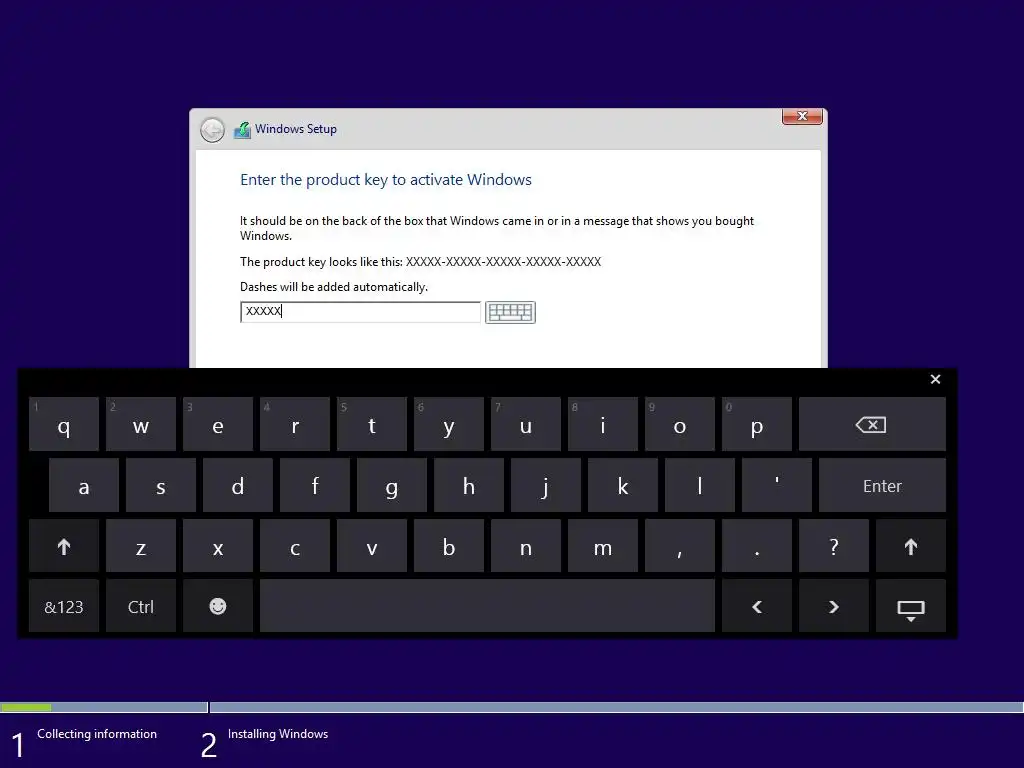The image size is (1024, 768).
Task: Tap the u key
Action: (526, 424)
